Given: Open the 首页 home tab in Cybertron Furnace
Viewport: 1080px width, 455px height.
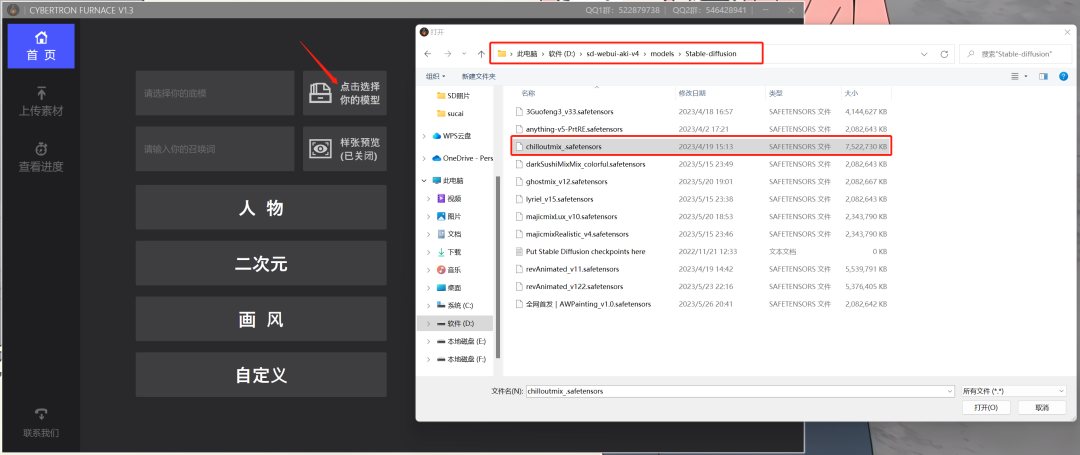Looking at the screenshot, I should [x=41, y=46].
